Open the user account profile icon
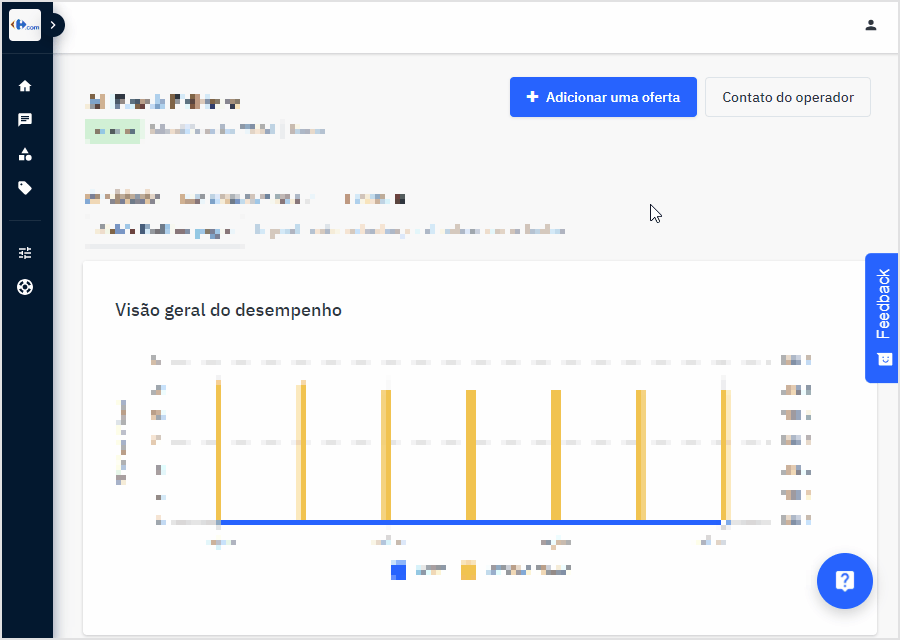900x640 pixels. 871,25
